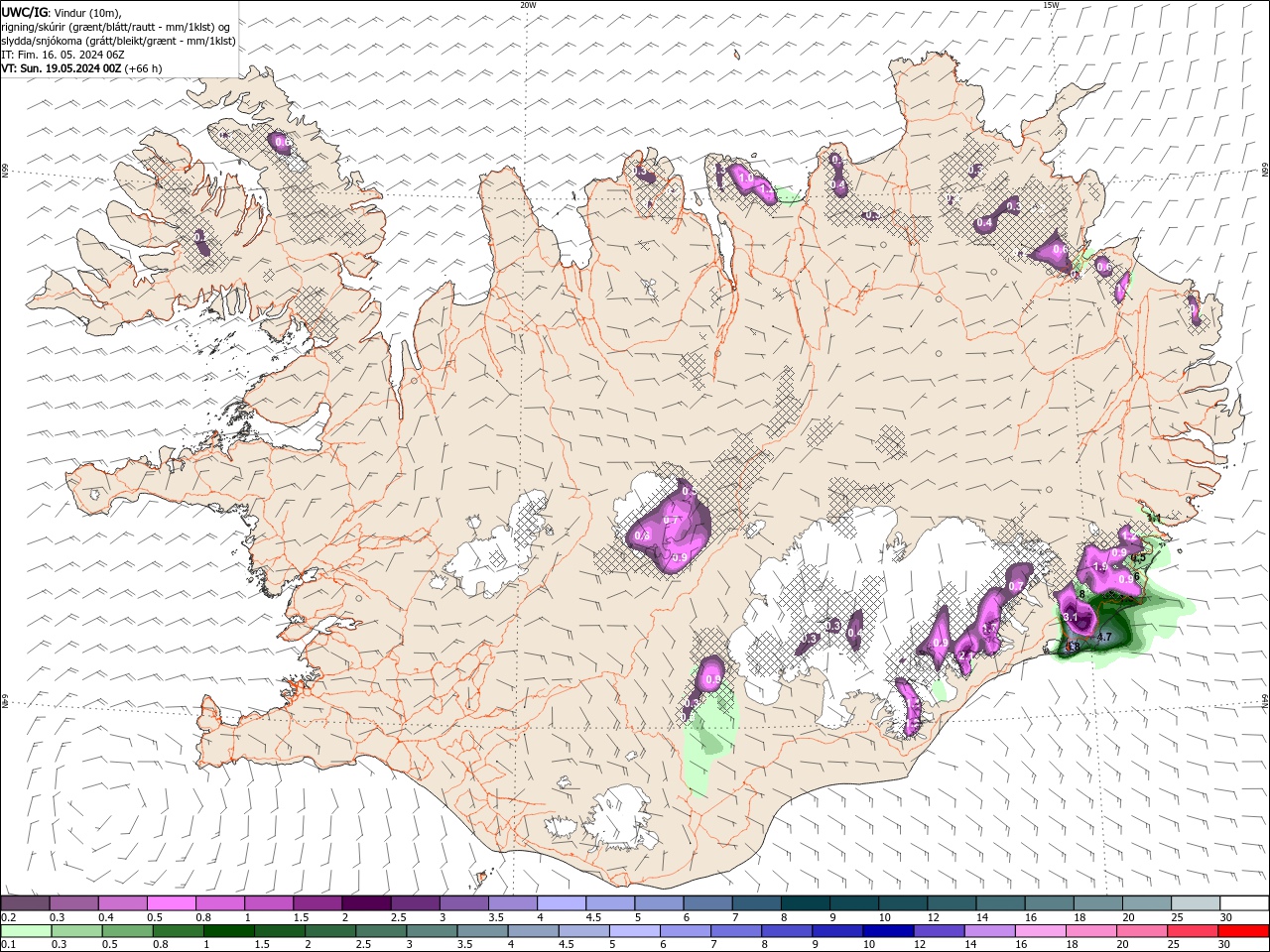The height and width of the screenshot is (952, 1270).
Task: Click the lower legend swatch between 4 and 4.5
Action: tap(533, 931)
